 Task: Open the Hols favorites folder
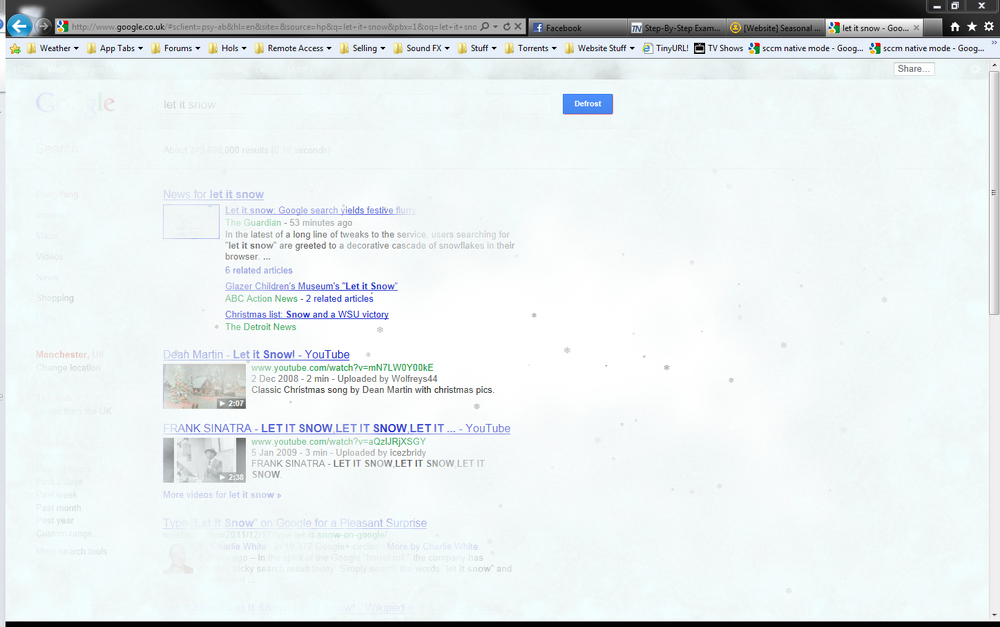pyautogui.click(x=227, y=48)
